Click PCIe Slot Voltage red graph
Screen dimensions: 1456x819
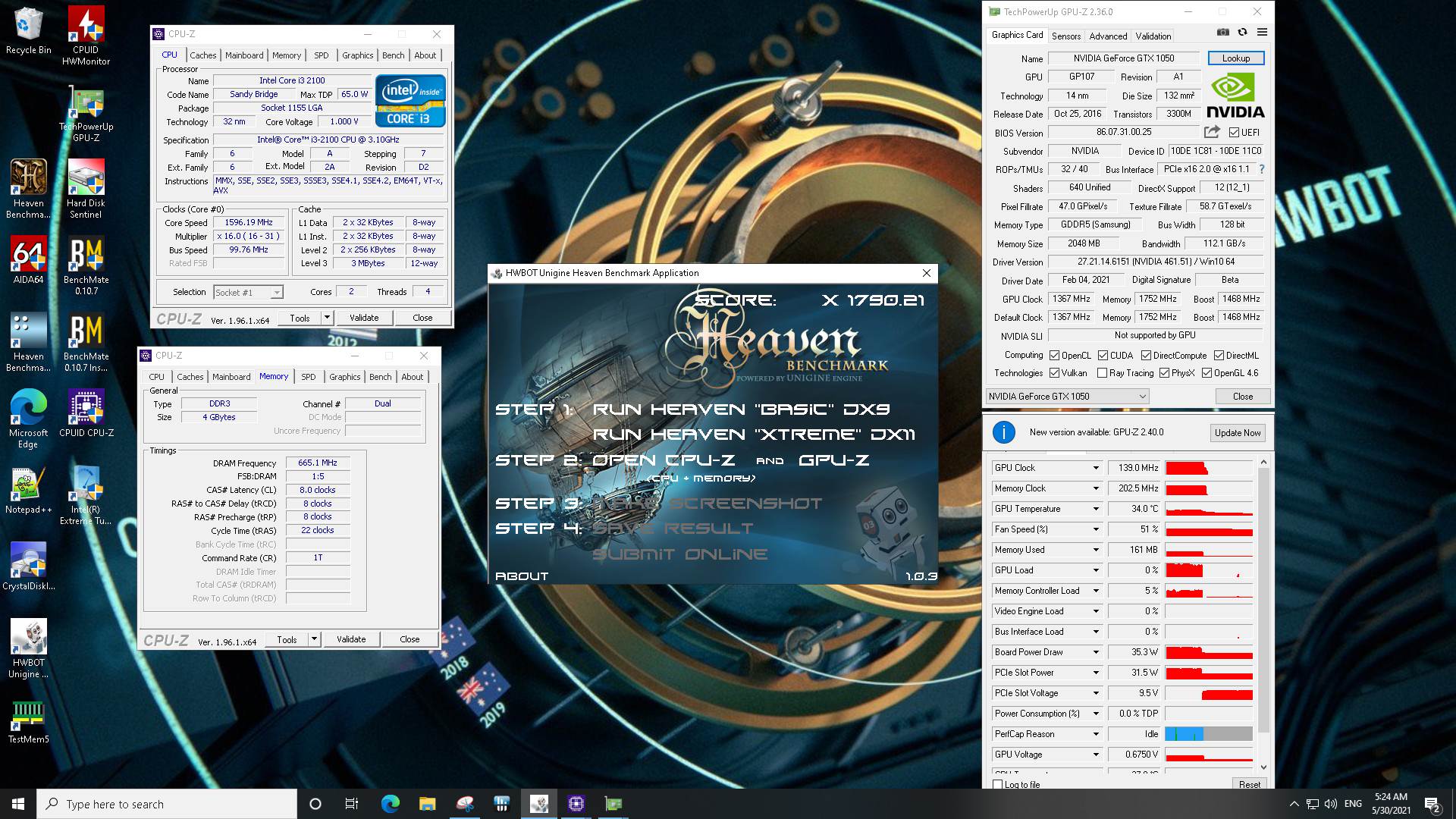[1209, 693]
